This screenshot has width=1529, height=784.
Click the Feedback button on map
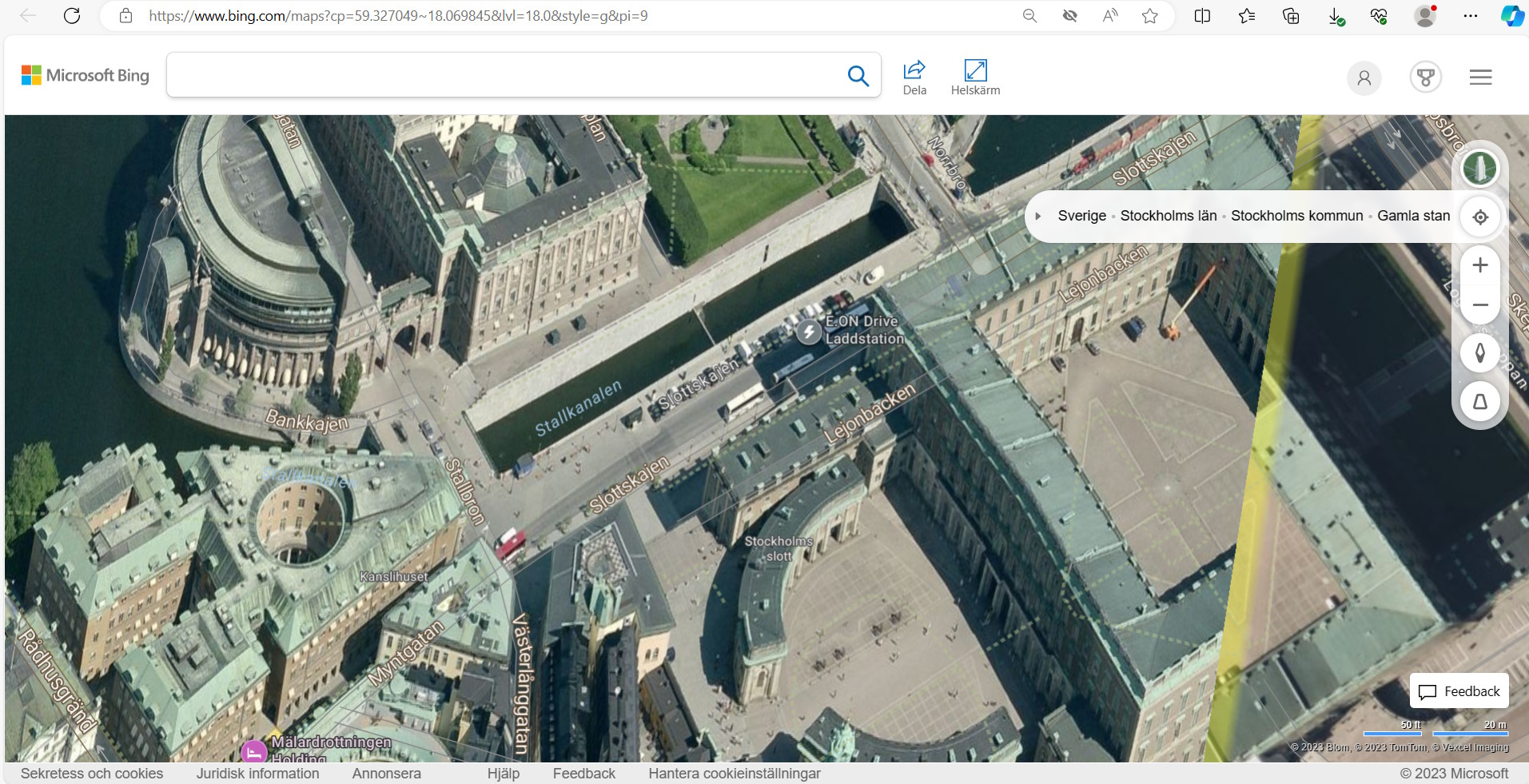point(1459,691)
